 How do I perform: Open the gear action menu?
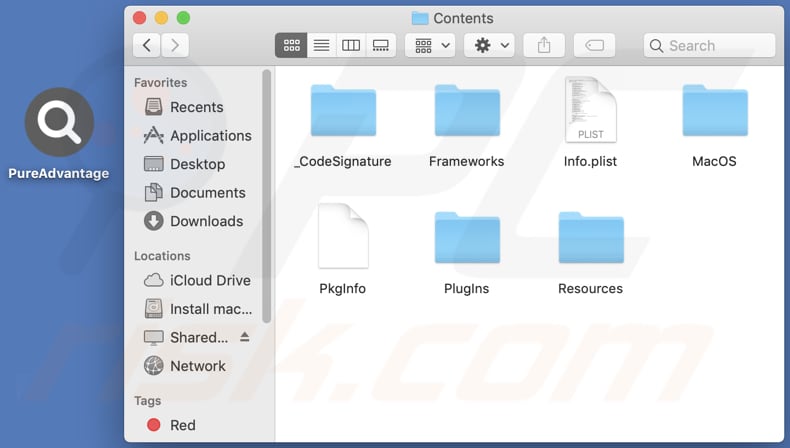pos(489,45)
